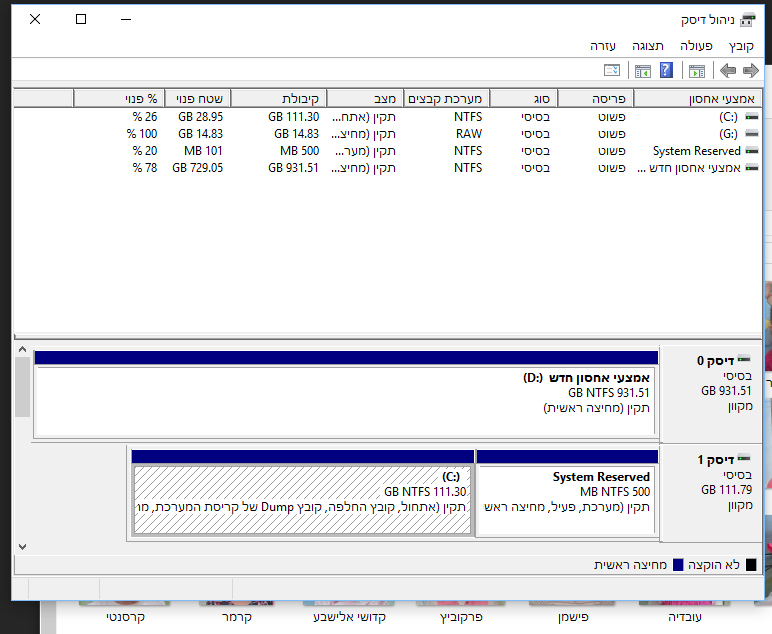Viewport: 772px width, 634px height.
Task: Click the disk pane vertical scrollbar thumb
Action: point(22,387)
